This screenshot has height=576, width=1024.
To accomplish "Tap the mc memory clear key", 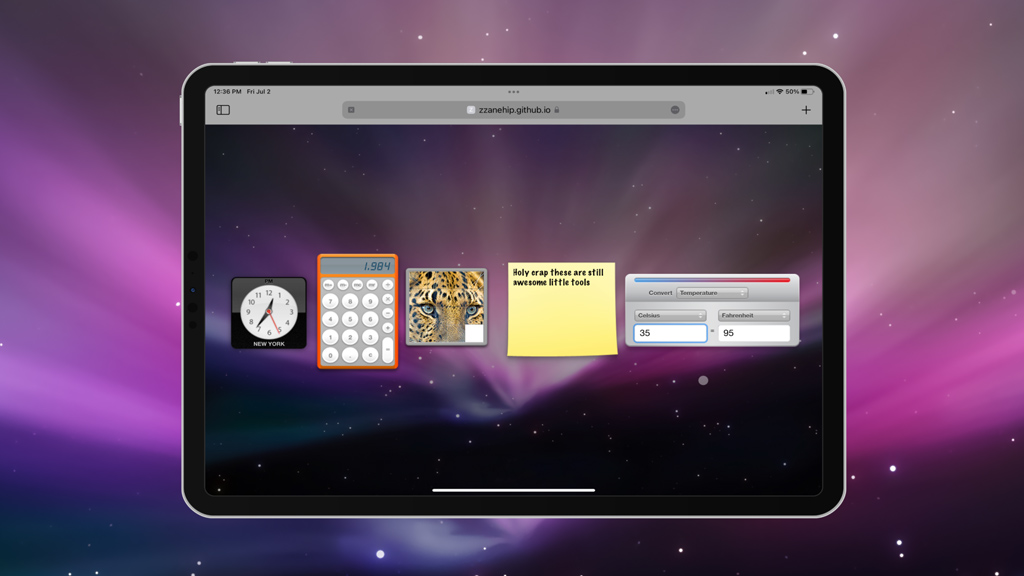I will (355, 284).
